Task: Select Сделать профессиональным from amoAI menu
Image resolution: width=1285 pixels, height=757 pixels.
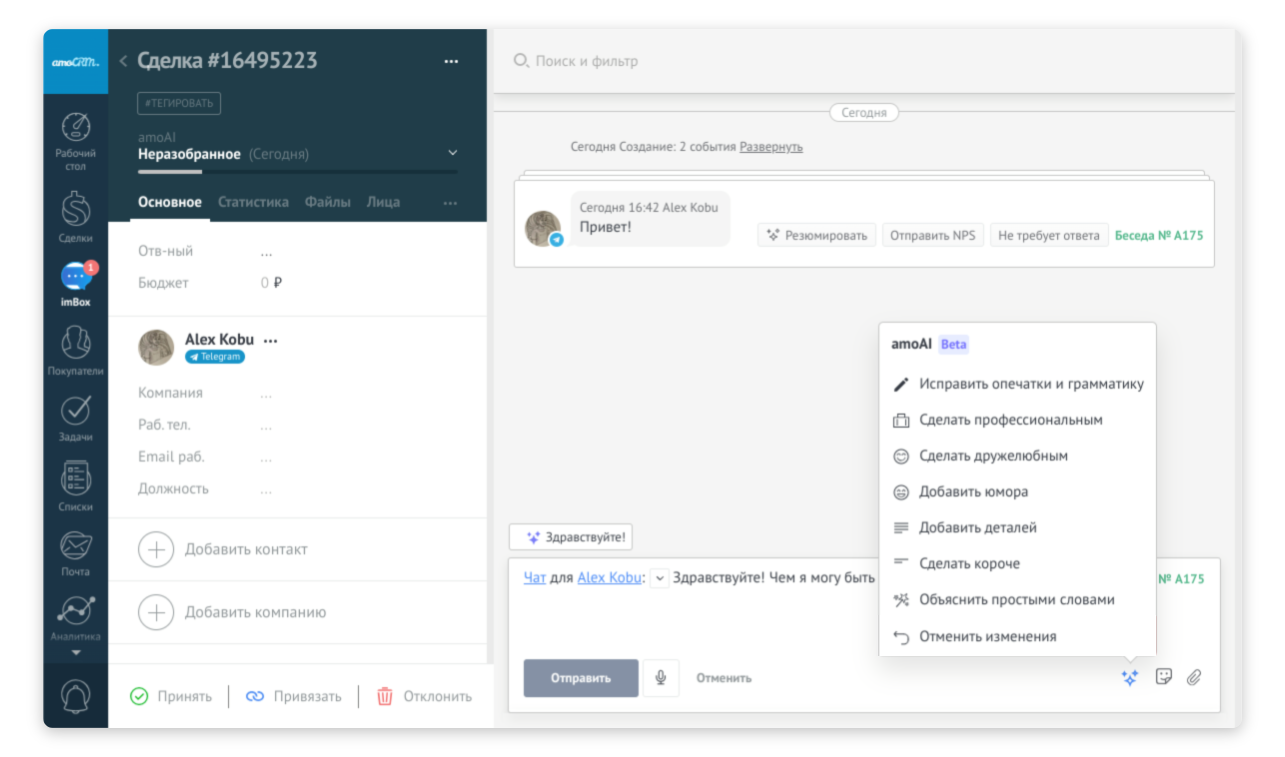Action: pyautogui.click(x=1010, y=420)
